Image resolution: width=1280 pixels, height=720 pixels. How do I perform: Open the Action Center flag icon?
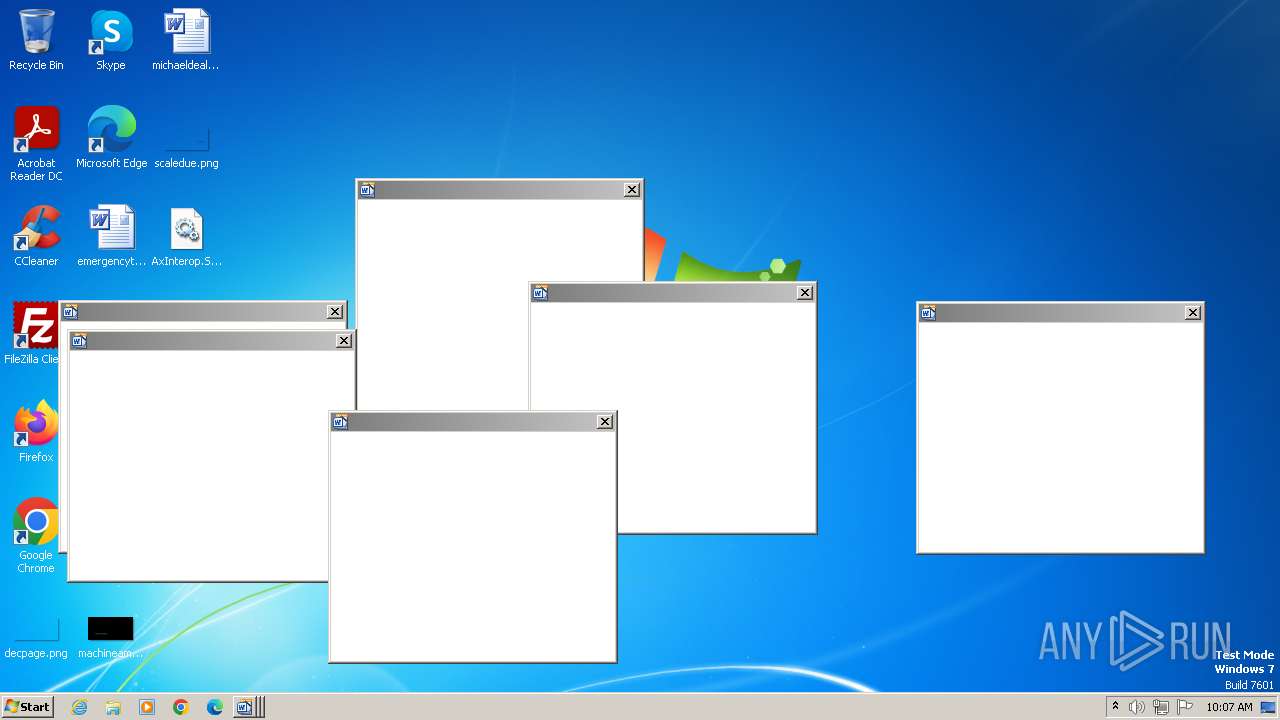[1185, 707]
